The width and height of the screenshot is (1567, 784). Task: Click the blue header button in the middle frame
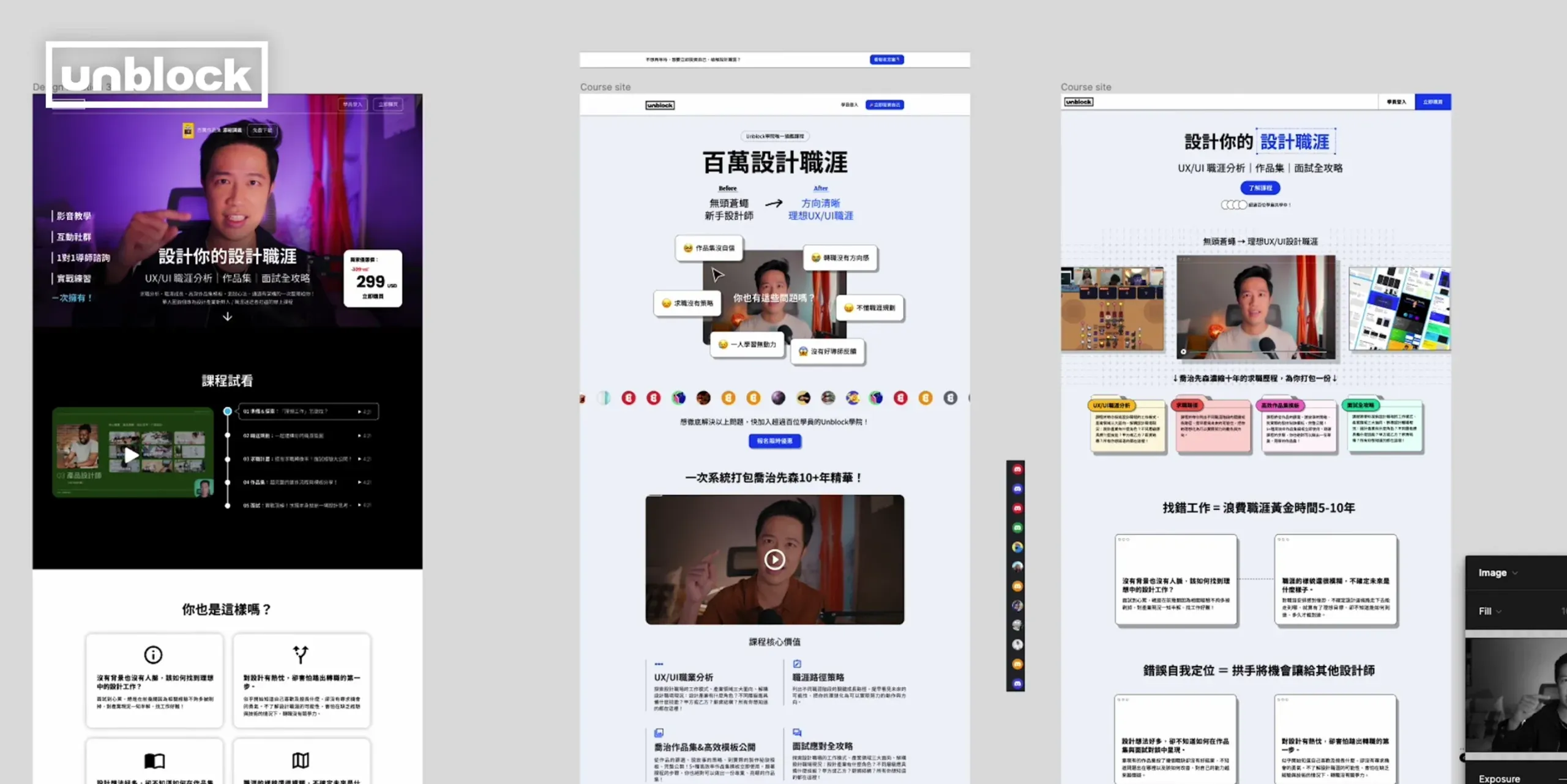pyautogui.click(x=884, y=105)
